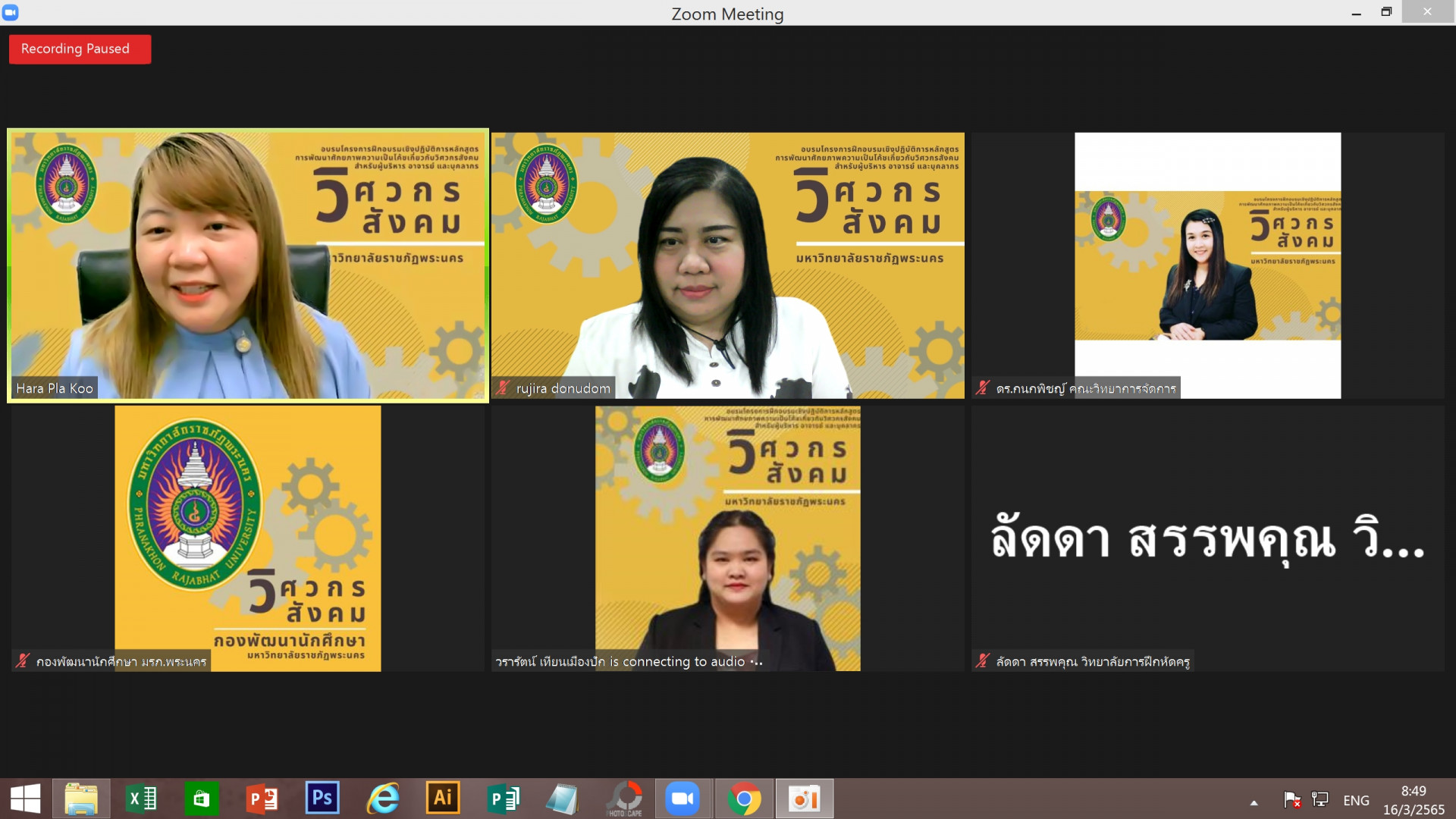Select rujira donudom's video tile
The image size is (1456, 819).
(x=728, y=265)
